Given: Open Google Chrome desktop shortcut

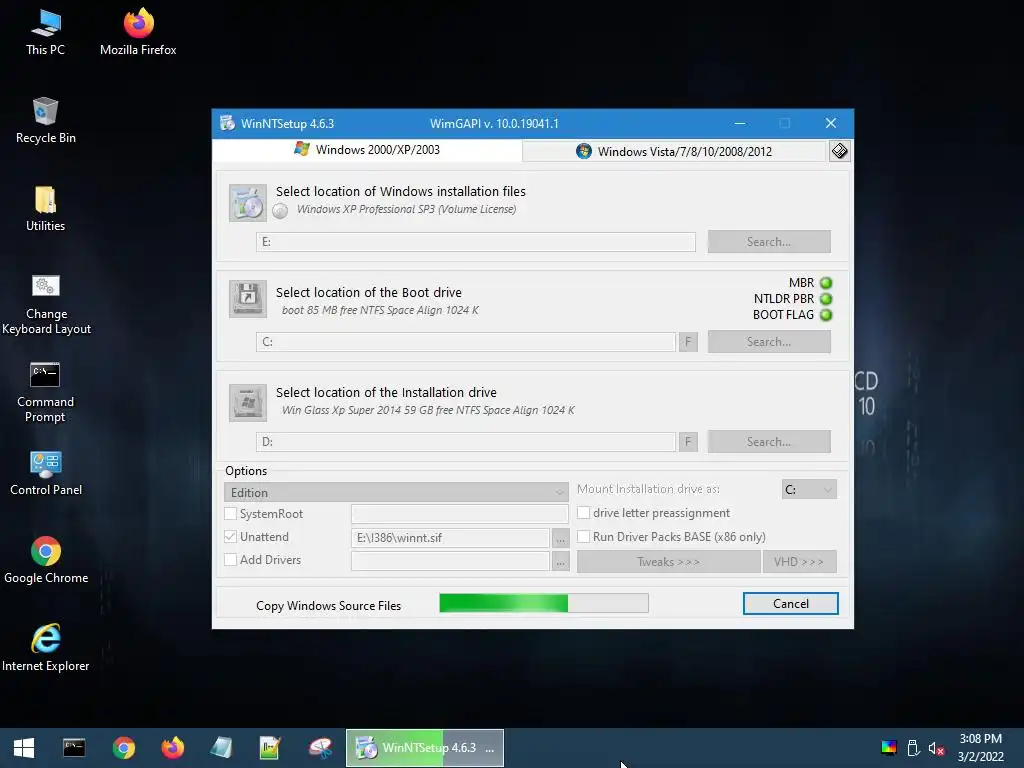Looking at the screenshot, I should tap(46, 560).
